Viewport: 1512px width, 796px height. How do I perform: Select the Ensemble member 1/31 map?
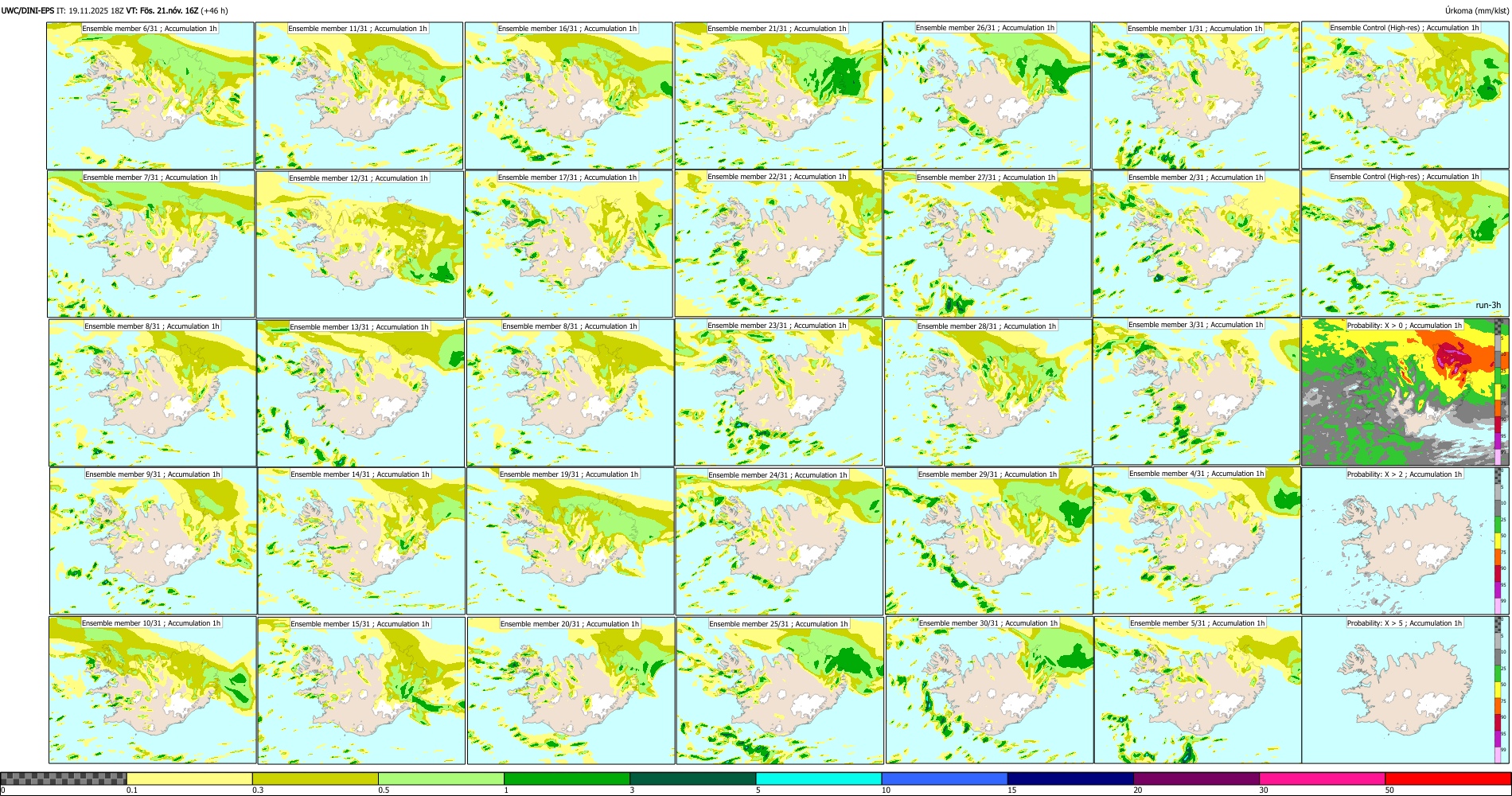click(x=1195, y=95)
